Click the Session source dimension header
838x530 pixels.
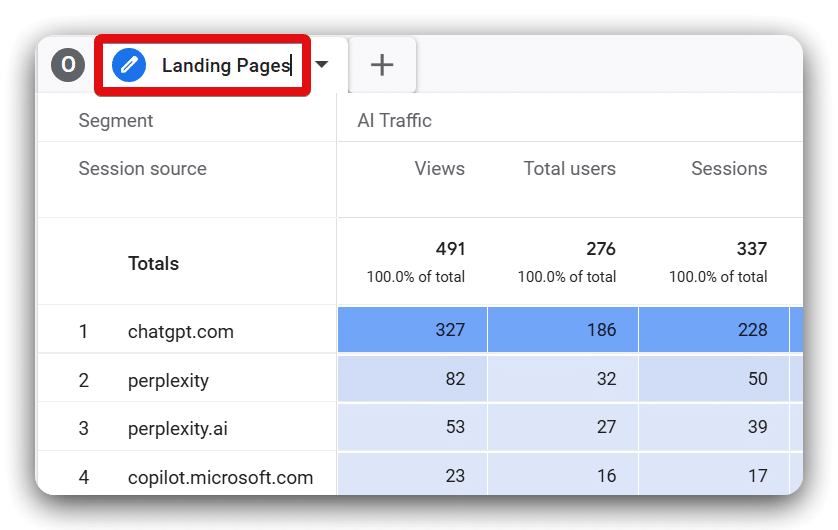coord(143,169)
